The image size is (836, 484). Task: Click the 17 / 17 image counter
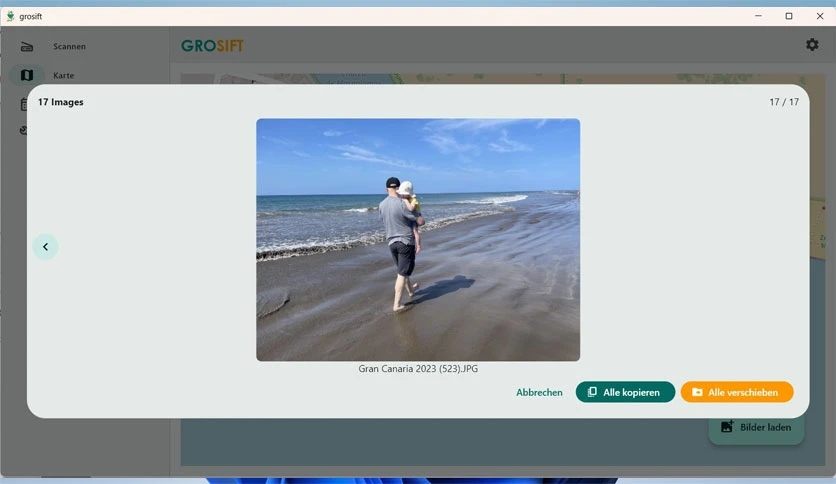coord(784,102)
